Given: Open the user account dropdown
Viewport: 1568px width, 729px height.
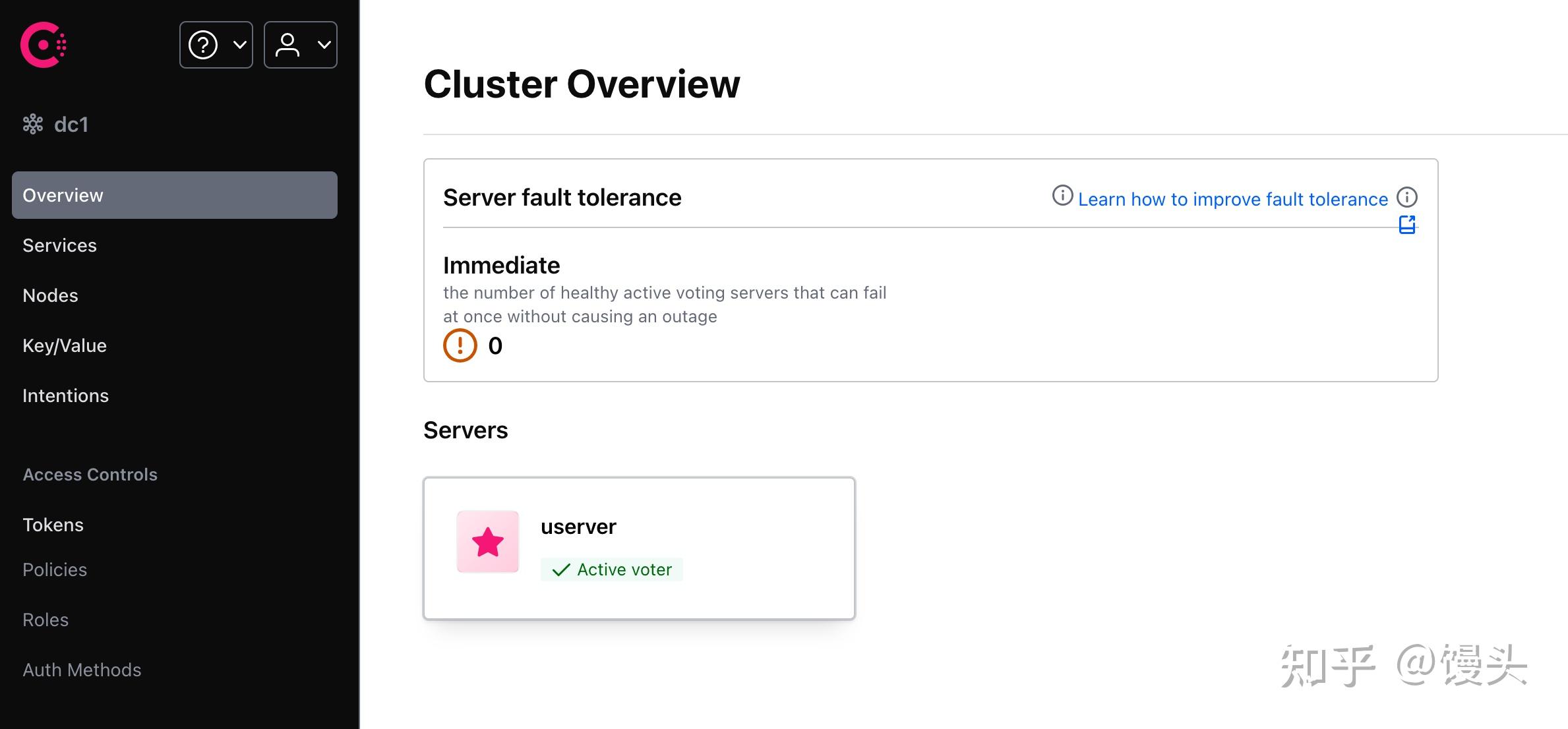Looking at the screenshot, I should click(x=301, y=45).
